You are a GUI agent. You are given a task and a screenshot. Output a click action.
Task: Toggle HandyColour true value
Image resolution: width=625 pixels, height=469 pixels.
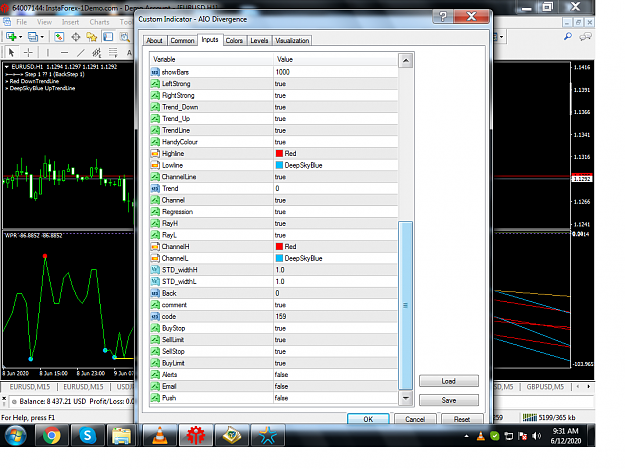pyautogui.click(x=336, y=142)
